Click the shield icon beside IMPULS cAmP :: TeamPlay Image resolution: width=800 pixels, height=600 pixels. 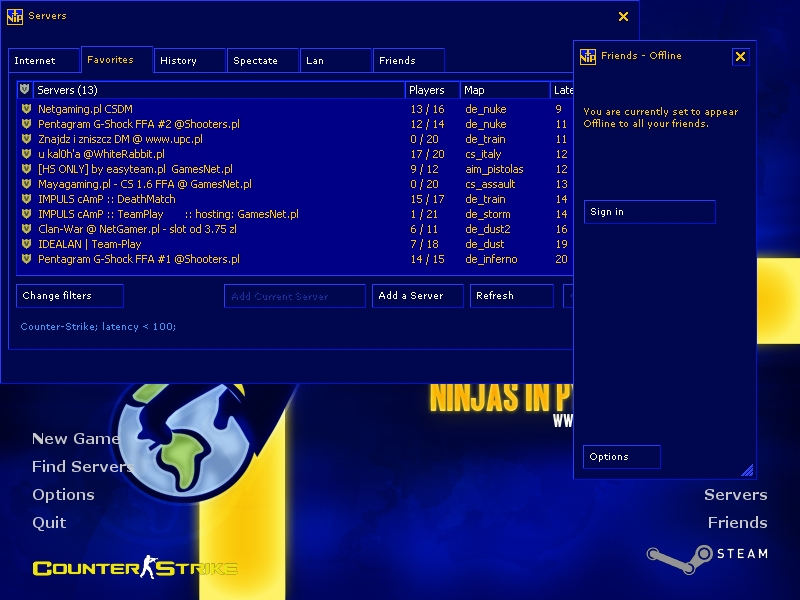27,214
